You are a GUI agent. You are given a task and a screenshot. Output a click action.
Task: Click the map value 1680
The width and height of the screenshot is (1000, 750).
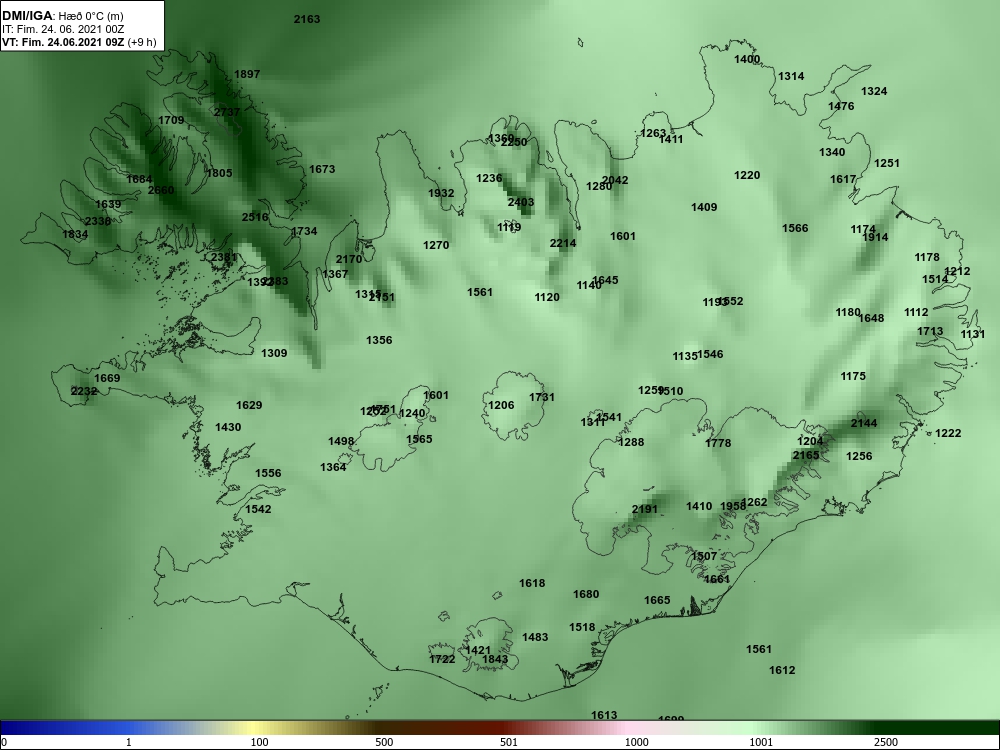pos(586,594)
